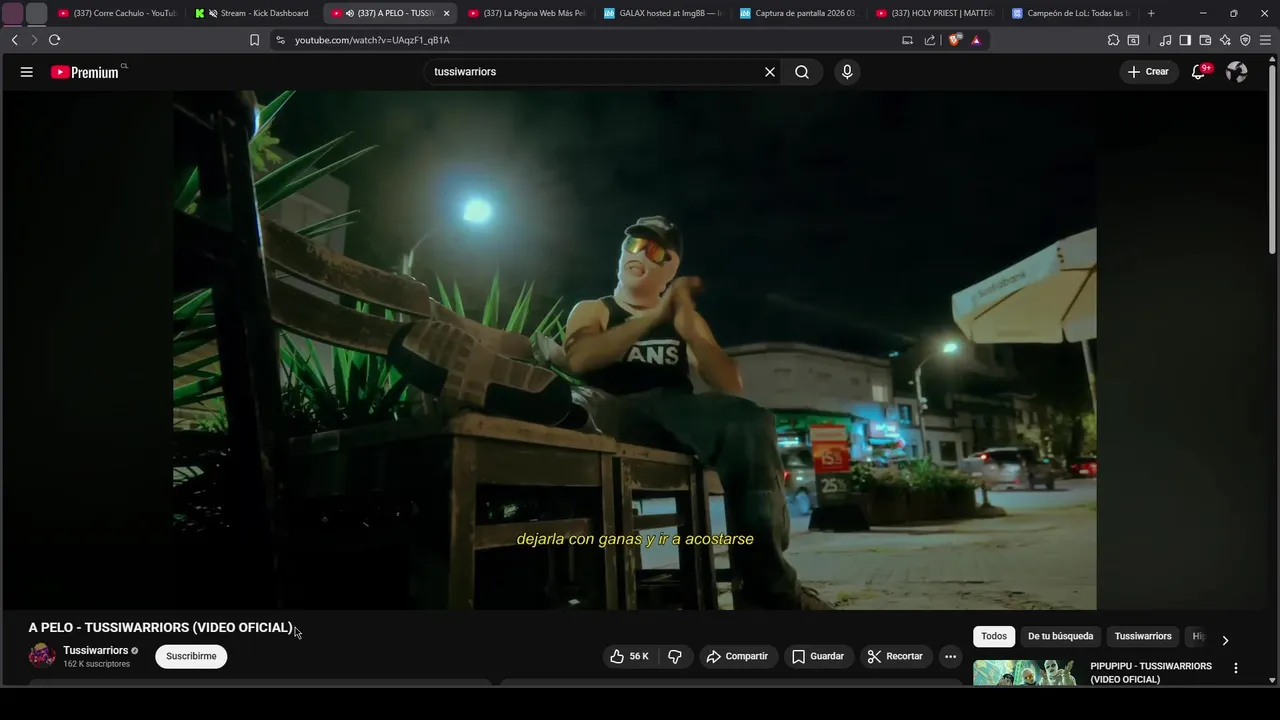
Task: Click the Crear button
Action: [x=1148, y=72]
